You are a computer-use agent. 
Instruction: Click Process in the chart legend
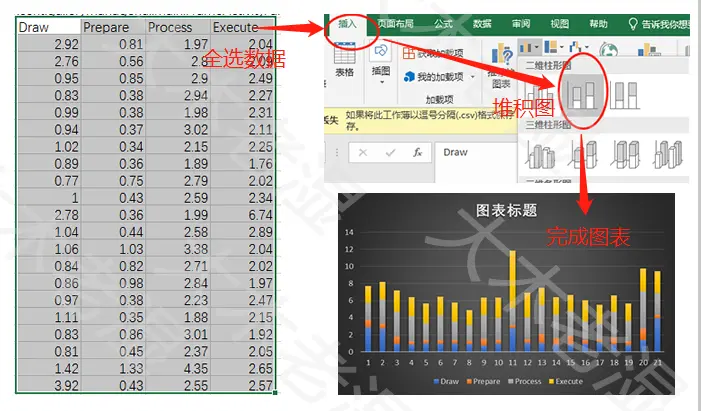[x=524, y=381]
